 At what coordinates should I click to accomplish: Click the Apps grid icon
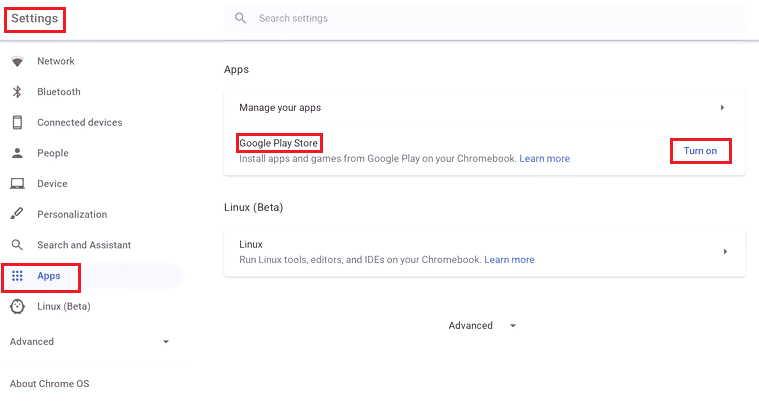[x=17, y=276]
